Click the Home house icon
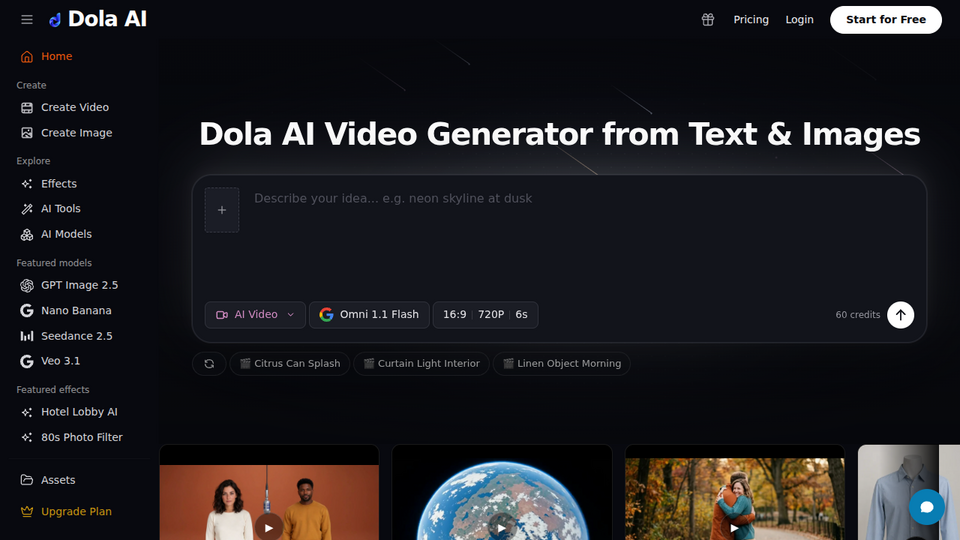 tap(26, 57)
